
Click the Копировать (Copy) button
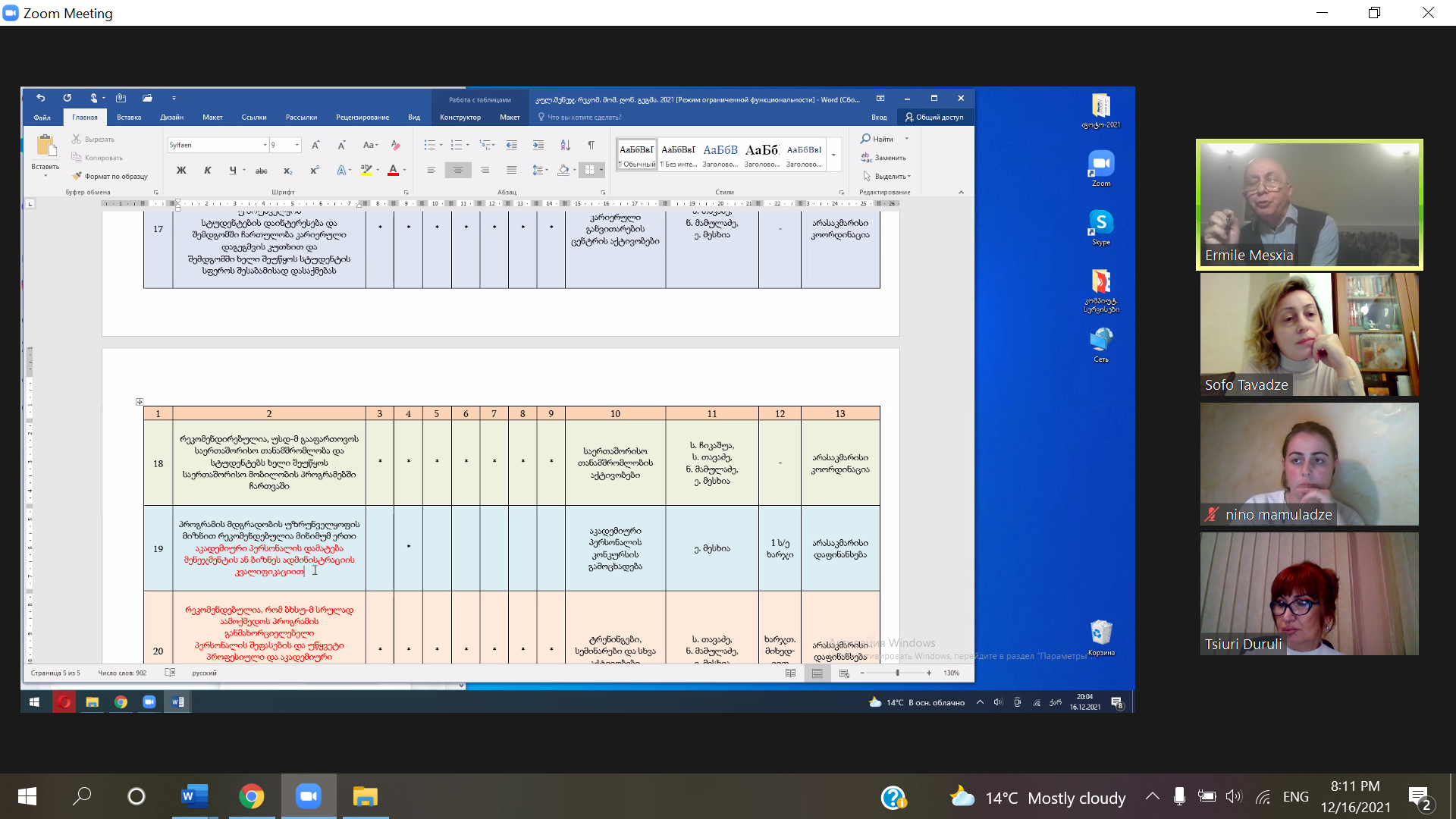click(x=97, y=158)
